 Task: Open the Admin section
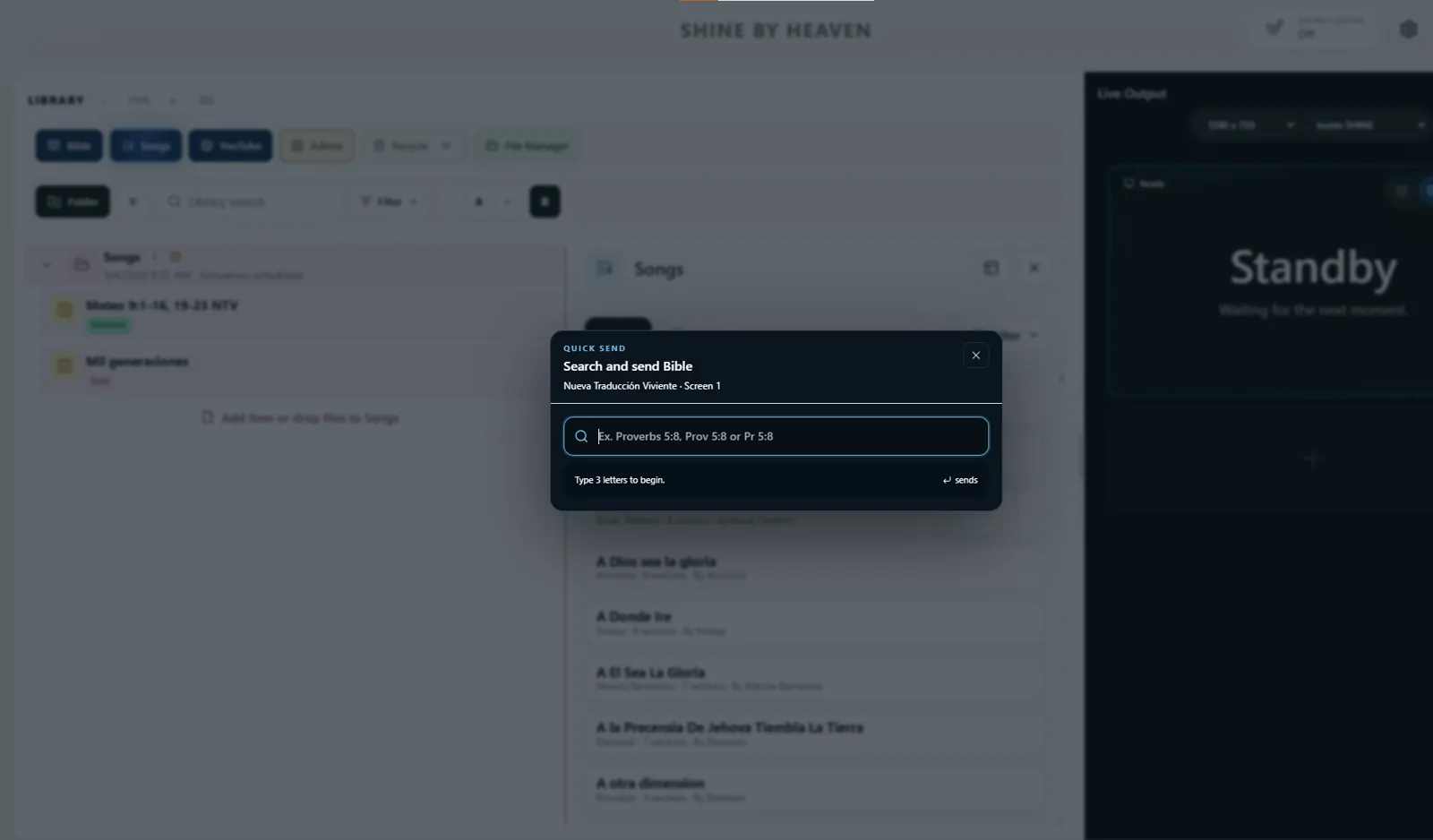317,145
